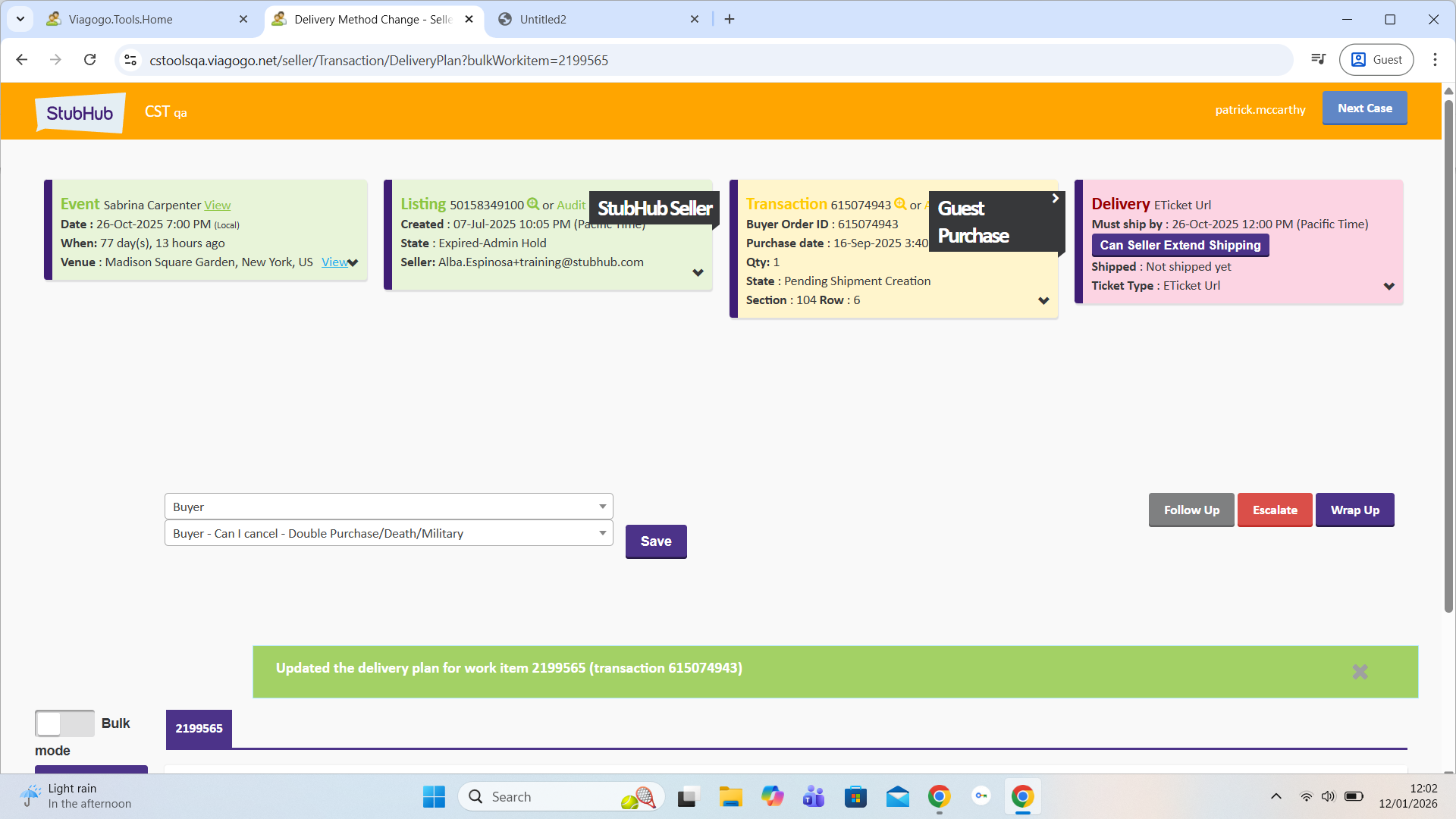Open Chrome three-dot menu
The image size is (1456, 819).
(x=1435, y=60)
